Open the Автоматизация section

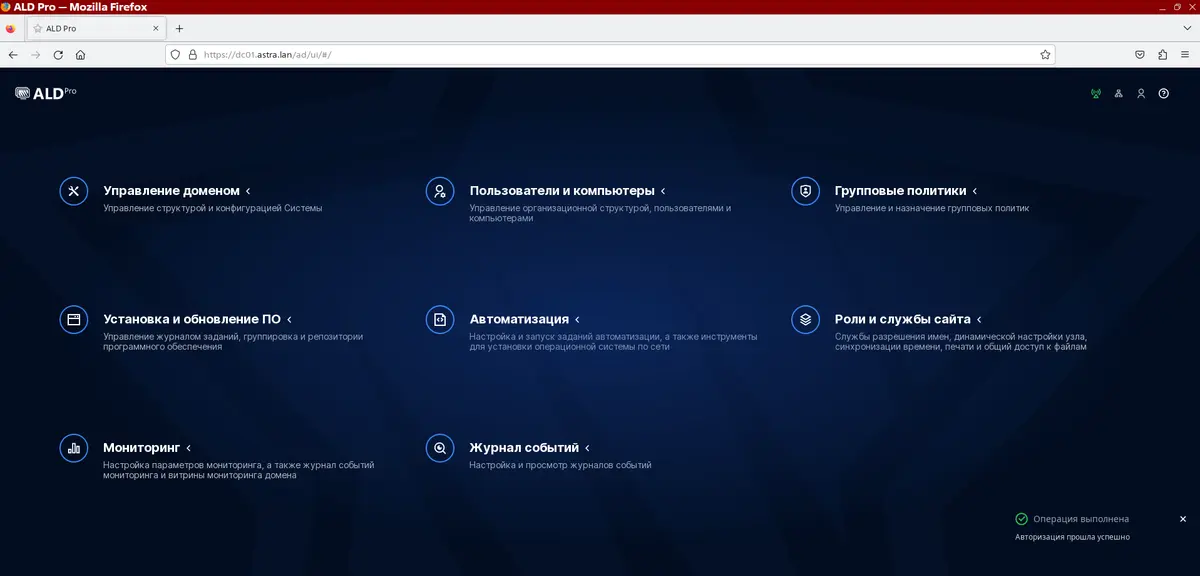coord(519,319)
